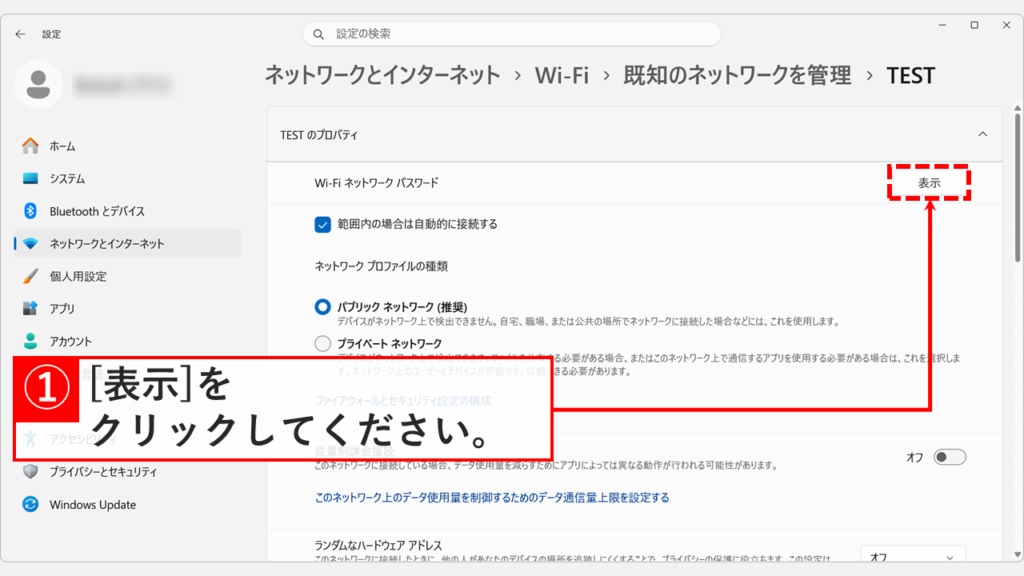Click the ネットワーク プロファイルの種類 label
This screenshot has height=576, width=1024.
point(381,266)
